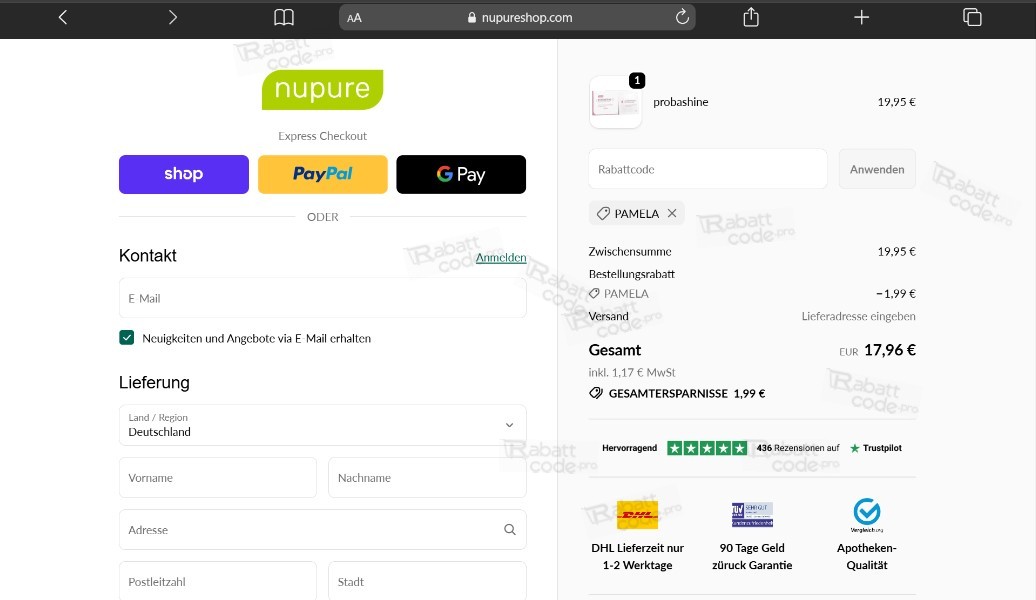Remove the PAMELA discount code tag

[671, 213]
